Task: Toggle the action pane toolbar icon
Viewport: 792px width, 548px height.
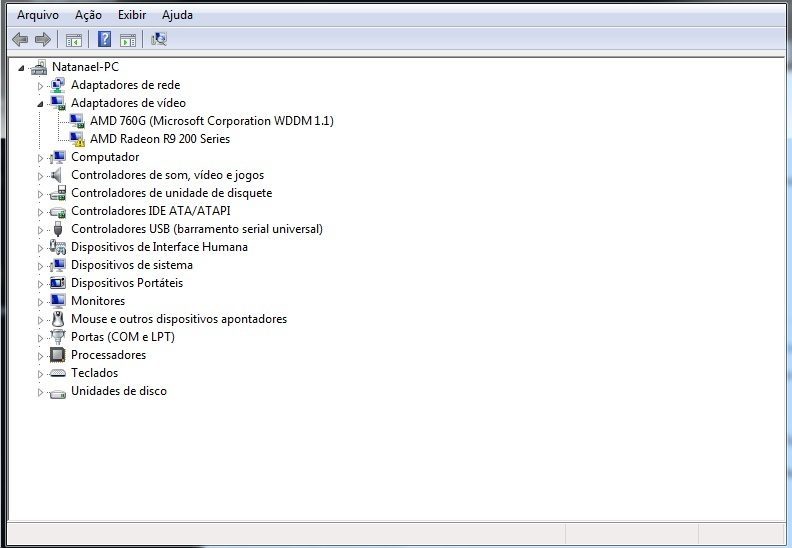Action: 128,39
